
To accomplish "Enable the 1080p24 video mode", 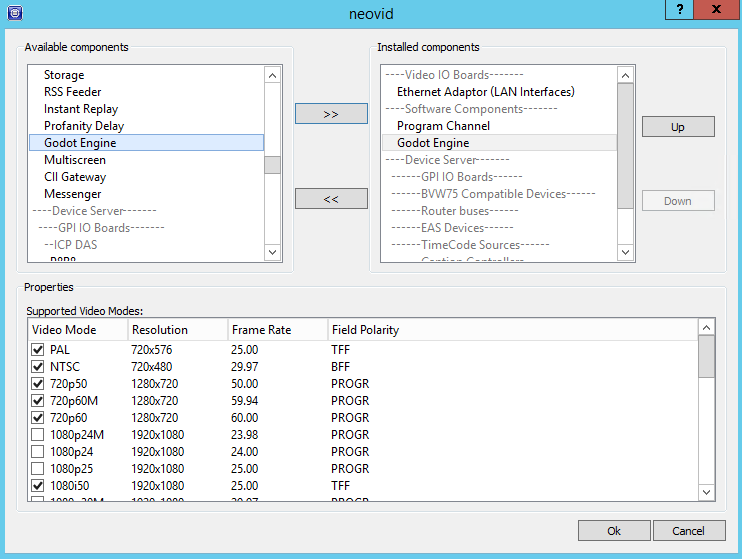I will [37, 452].
